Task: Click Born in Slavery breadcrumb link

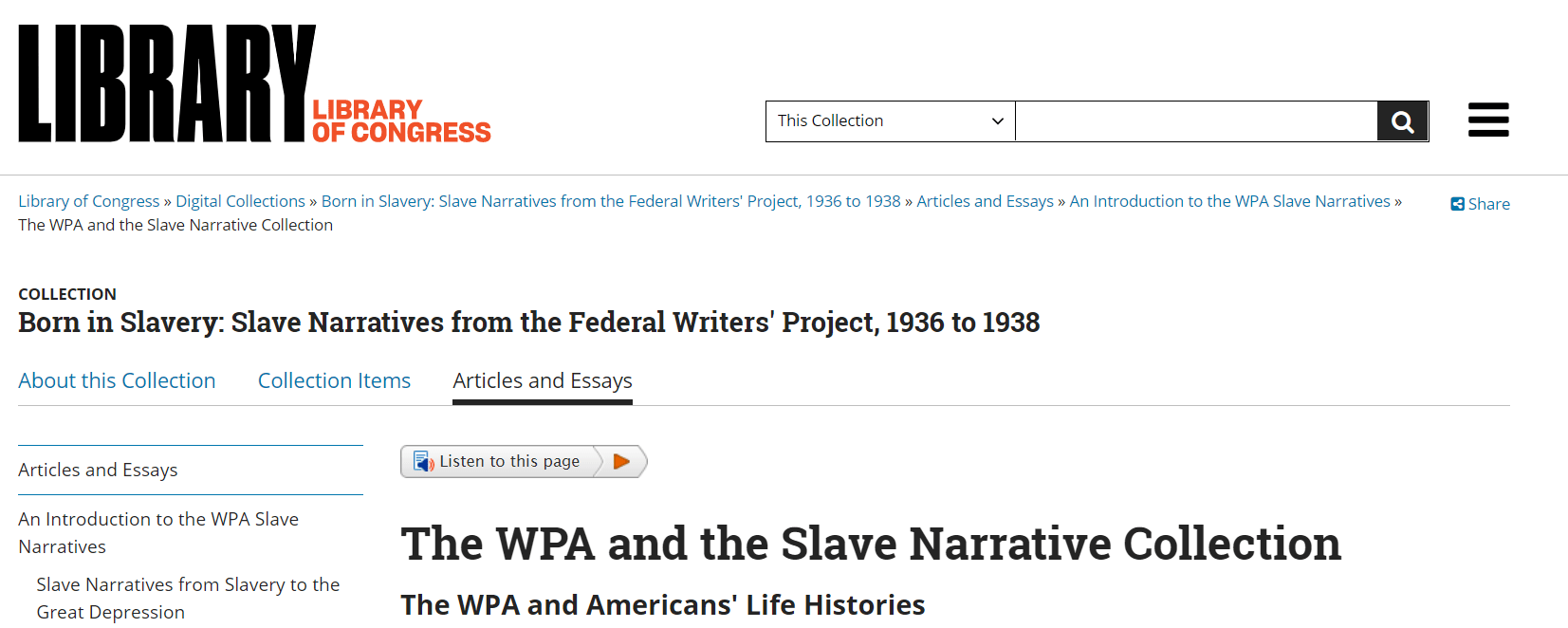Action: (610, 201)
